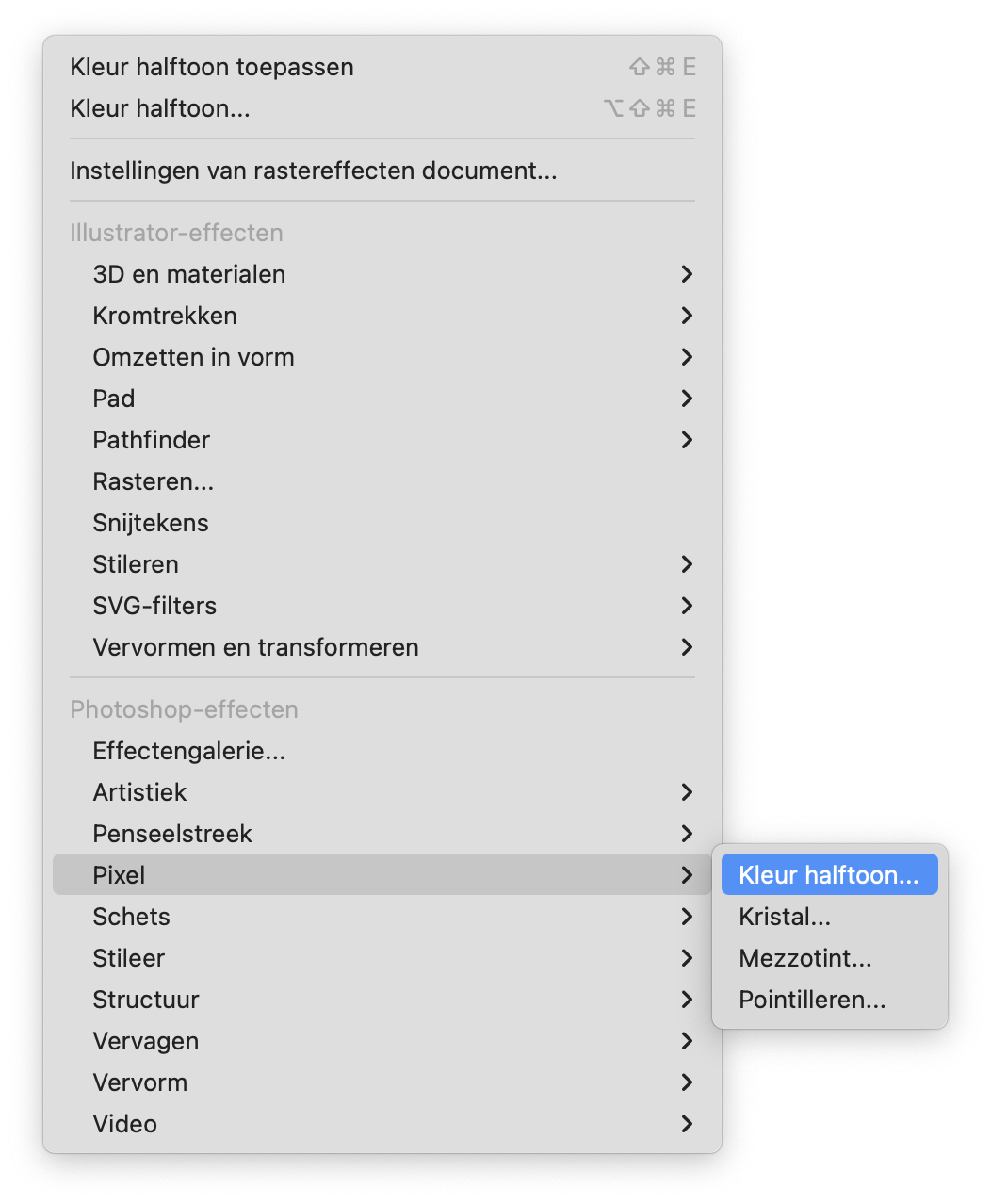The height and width of the screenshot is (1204, 991).
Task: Open the 'SVG-filters' submenu
Action: [x=154, y=606]
